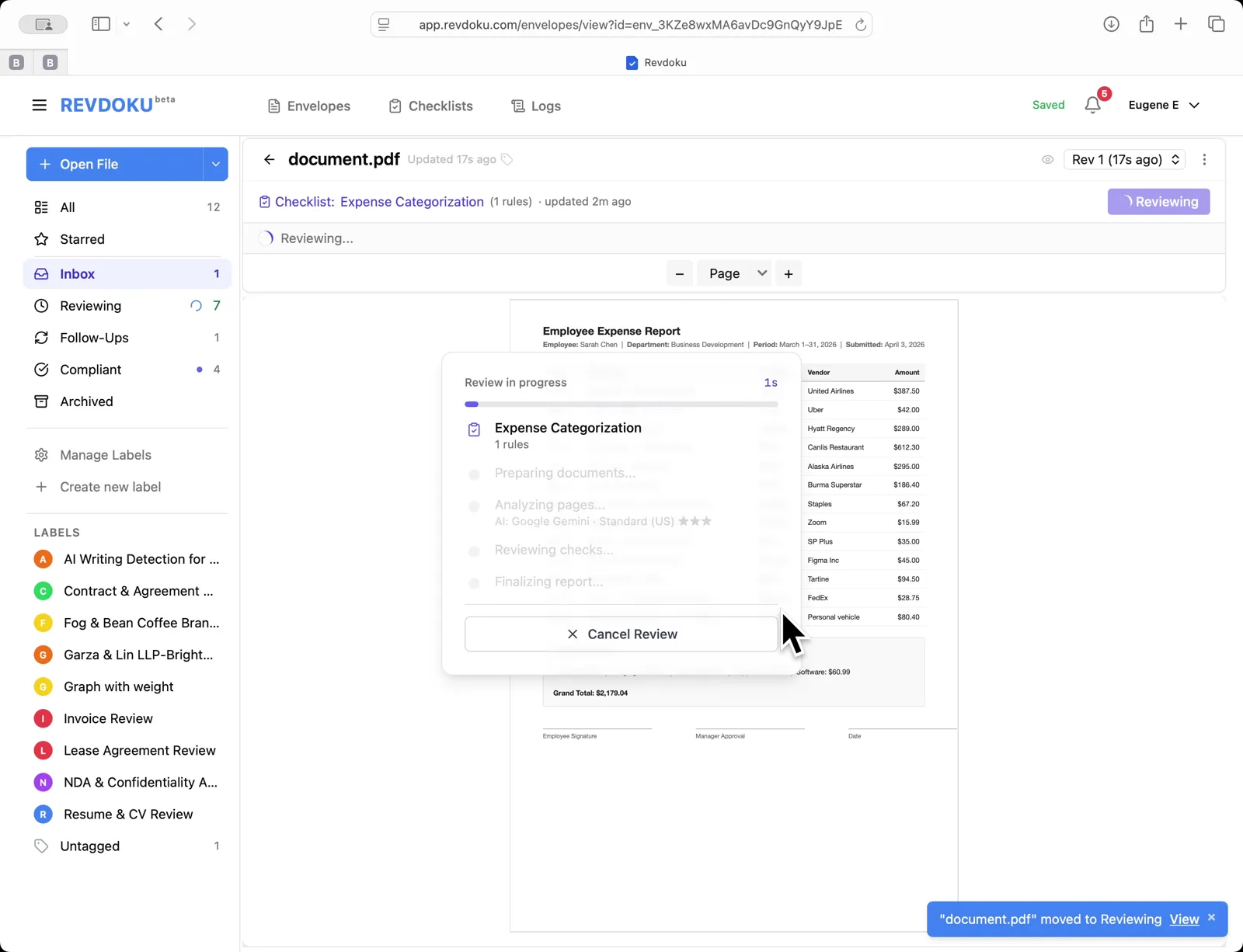1243x952 pixels.
Task: Open the Logs section
Action: [535, 106]
